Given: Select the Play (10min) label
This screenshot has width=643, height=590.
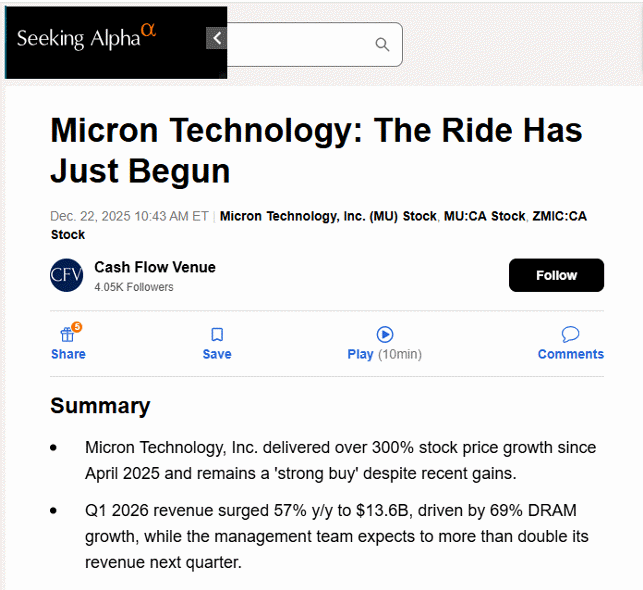Looking at the screenshot, I should [x=384, y=354].
